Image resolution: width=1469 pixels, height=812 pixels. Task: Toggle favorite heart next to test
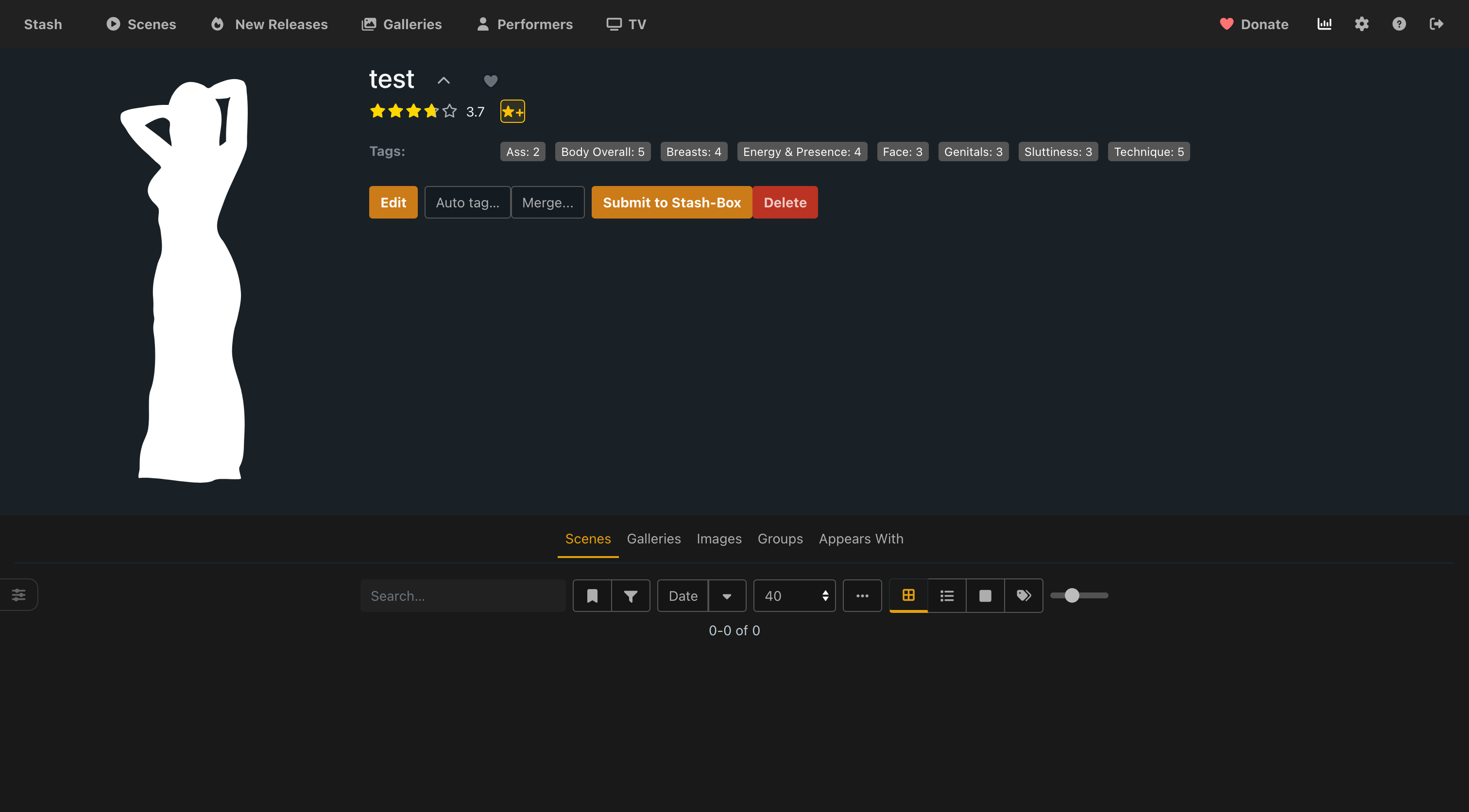point(491,81)
